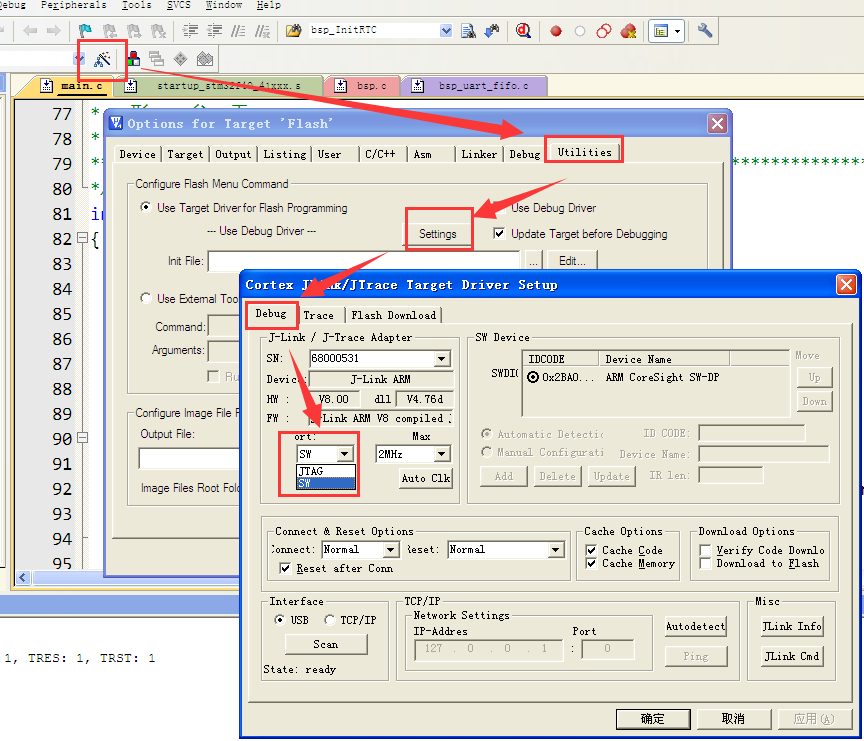Insert breakpoint using the red circle icon
864x741 pixels.
pyautogui.click(x=556, y=31)
